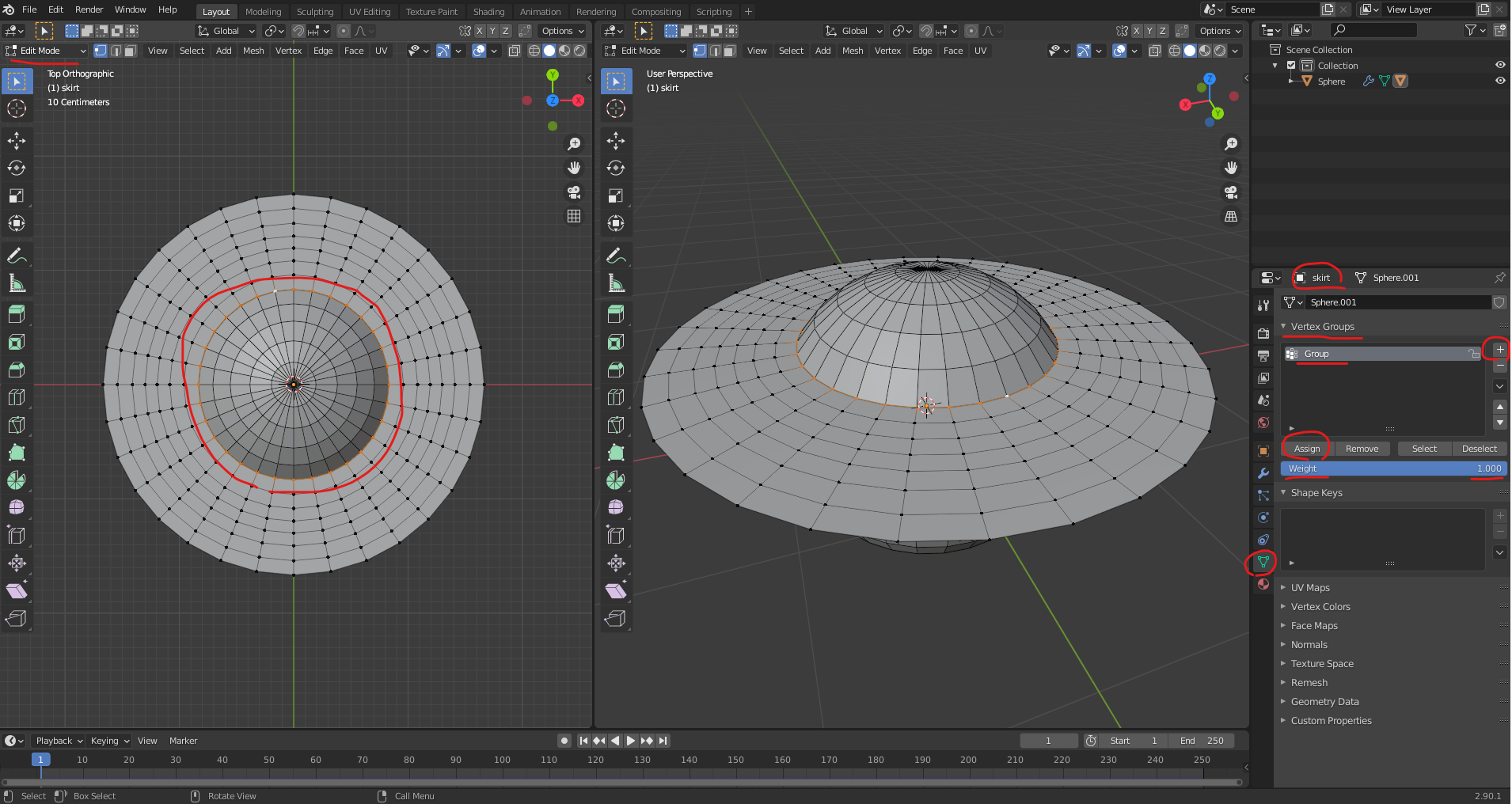Click the Material properties tab icon
This screenshot has width=1512, height=804.
[1263, 584]
